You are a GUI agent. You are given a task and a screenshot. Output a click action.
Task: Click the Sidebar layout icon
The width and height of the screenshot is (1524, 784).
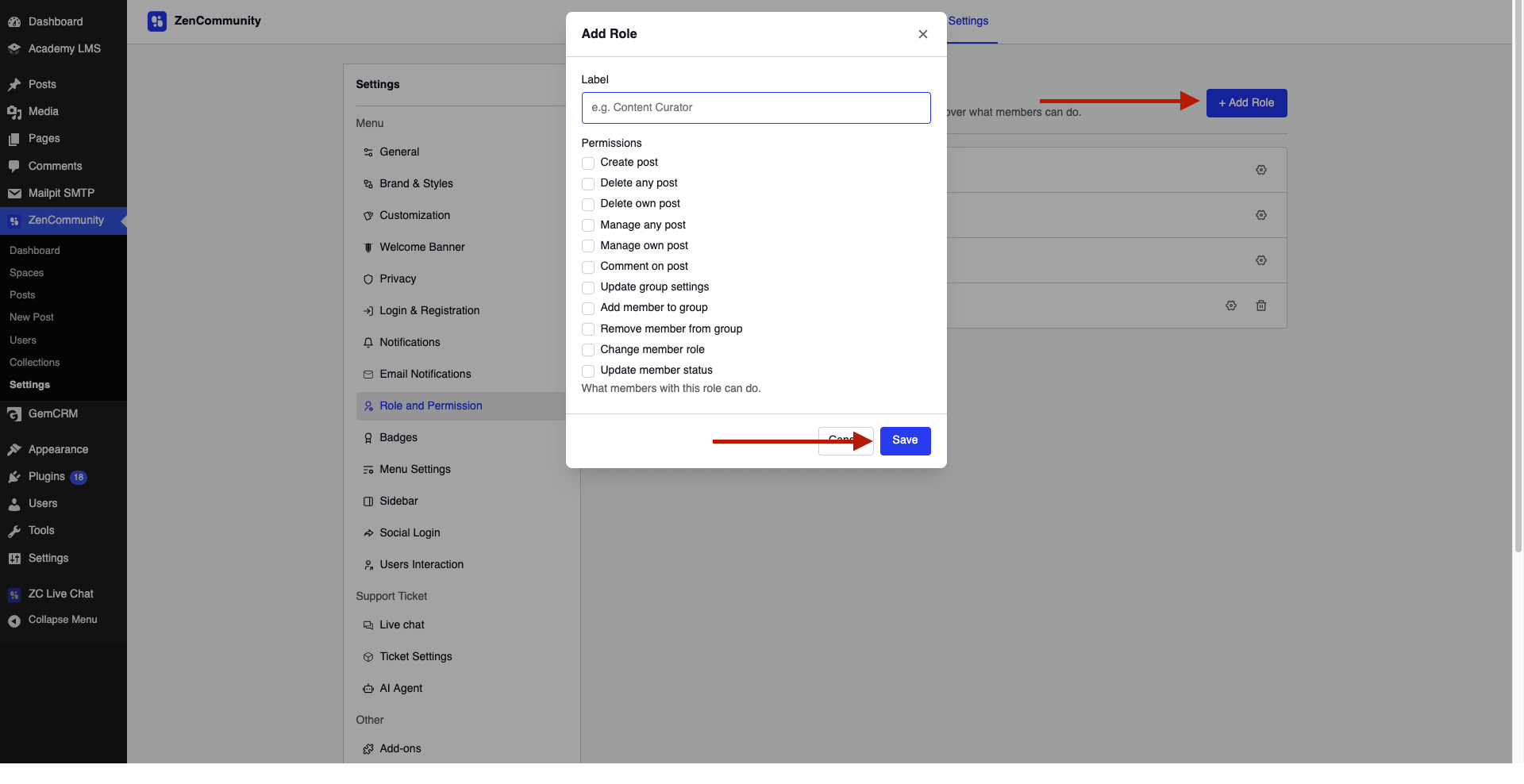tap(368, 502)
